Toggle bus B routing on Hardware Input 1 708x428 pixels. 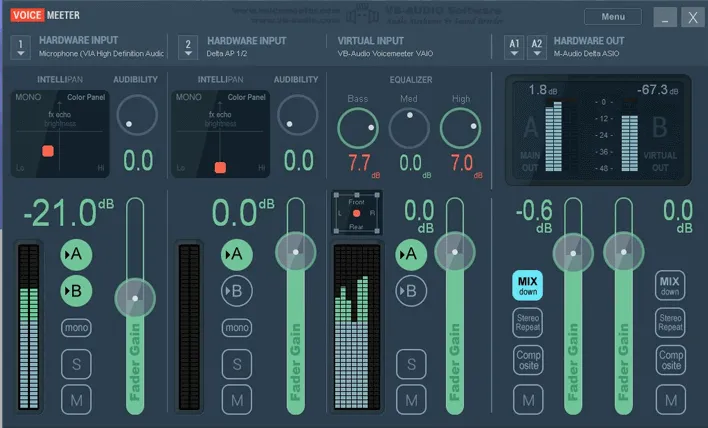point(76,291)
